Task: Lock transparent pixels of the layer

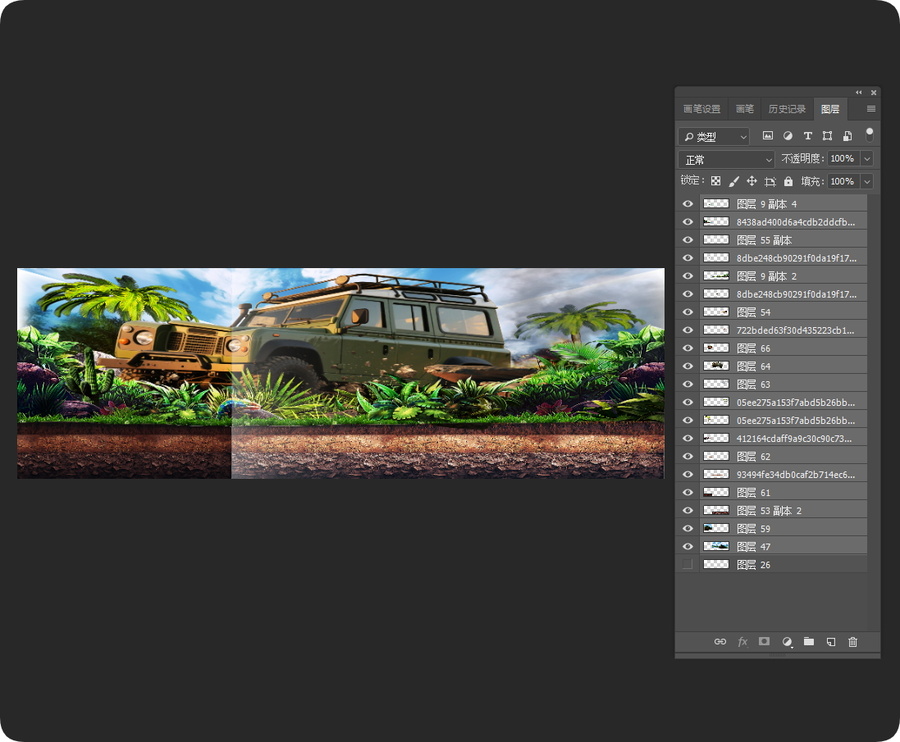Action: pyautogui.click(x=715, y=181)
